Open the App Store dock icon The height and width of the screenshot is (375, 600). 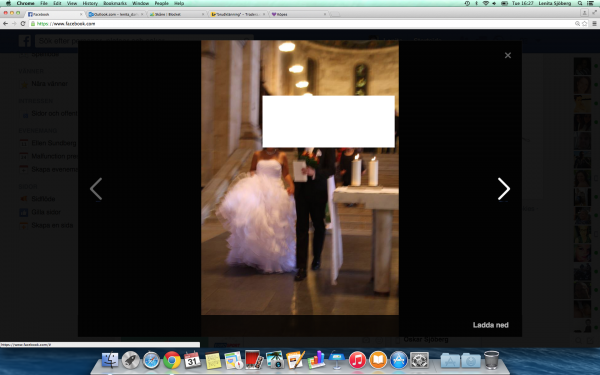click(399, 360)
